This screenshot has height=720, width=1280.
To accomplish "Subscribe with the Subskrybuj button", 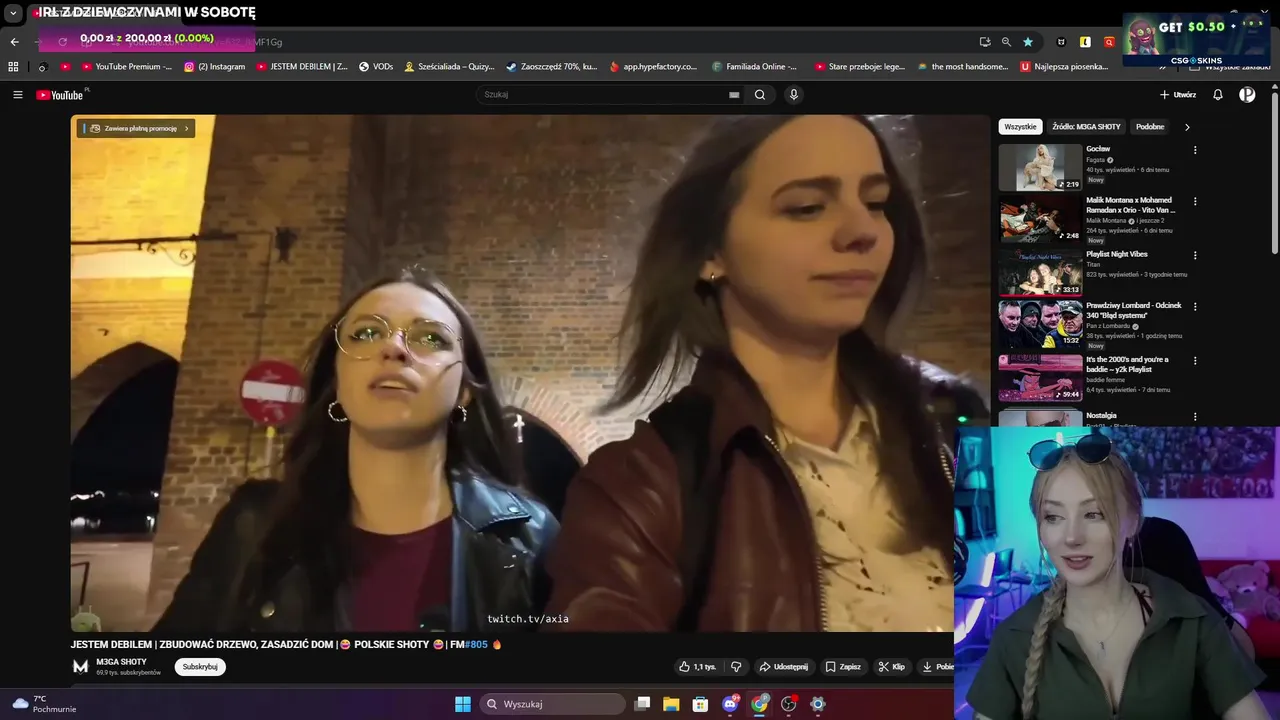I will tap(200, 667).
